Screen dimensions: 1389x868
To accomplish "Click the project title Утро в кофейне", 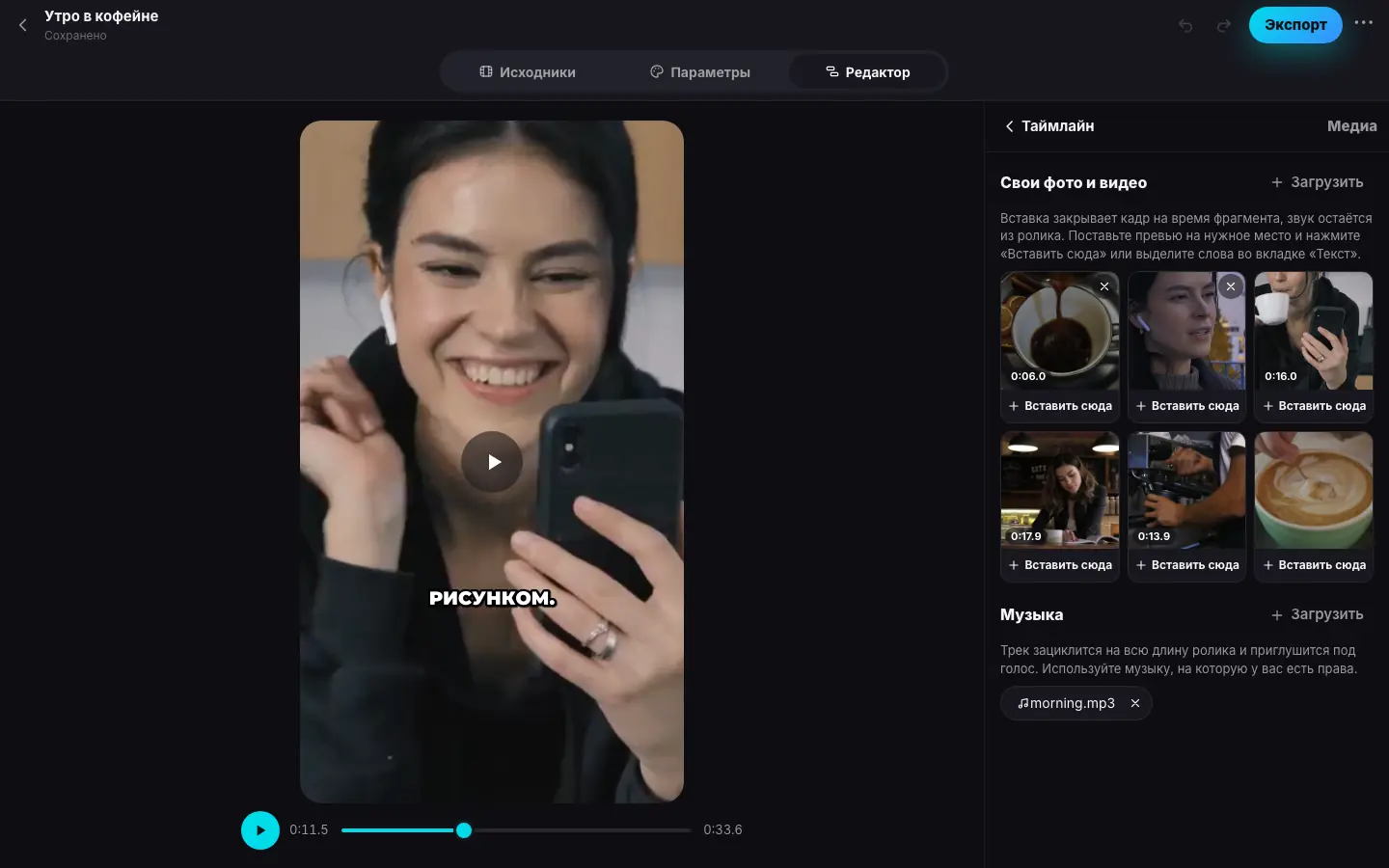I will pos(101,16).
